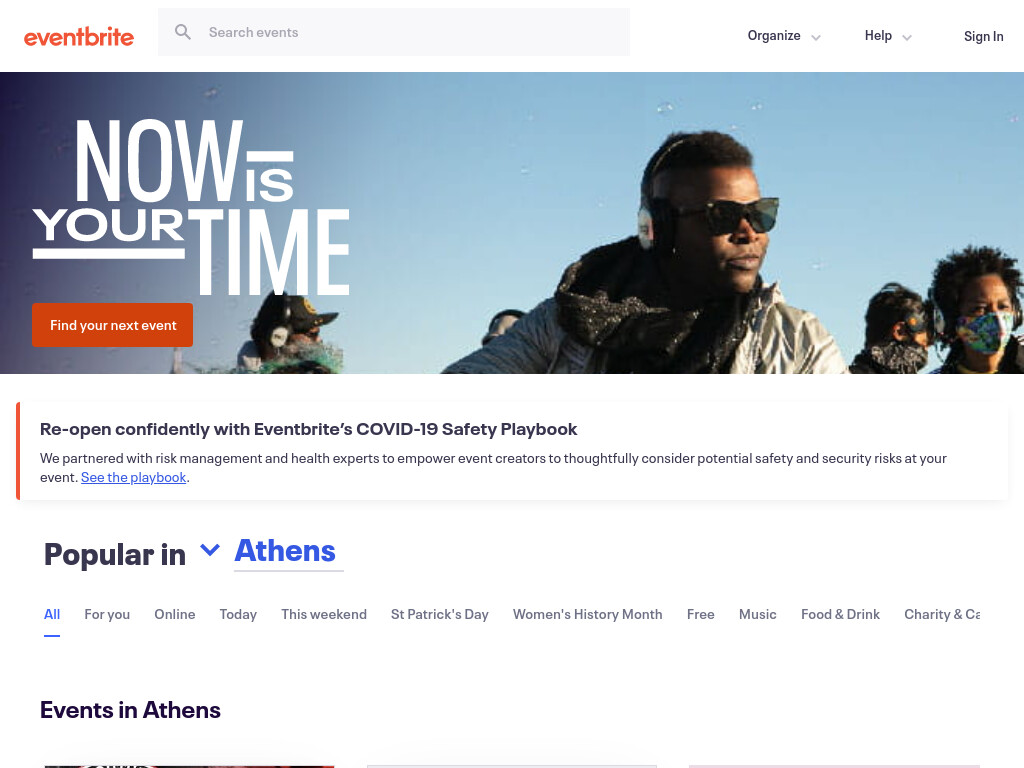The height and width of the screenshot is (768, 1024).
Task: Click the Eventbrite logo
Action: click(x=79, y=37)
